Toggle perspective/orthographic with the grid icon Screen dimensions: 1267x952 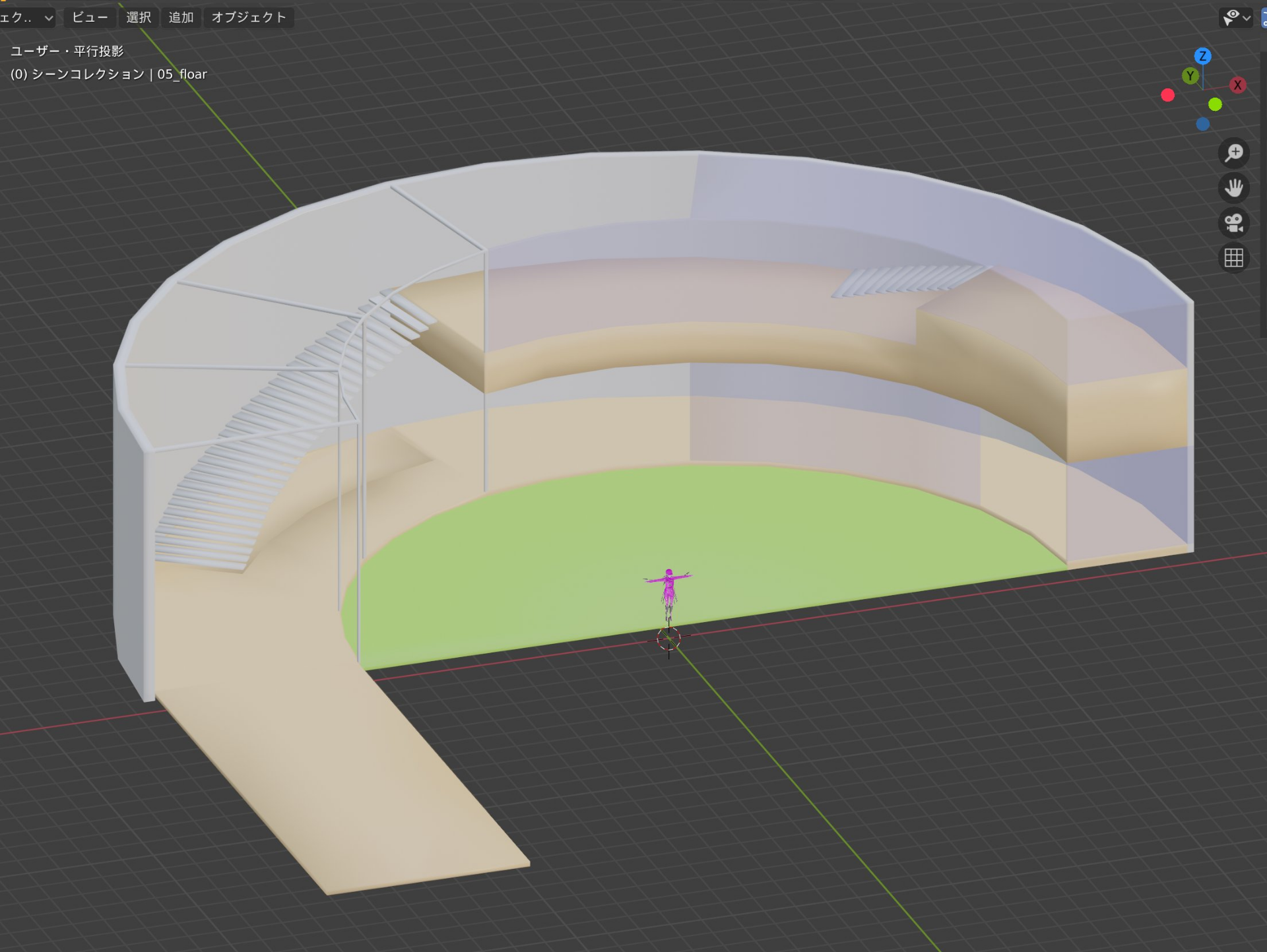[x=1233, y=258]
